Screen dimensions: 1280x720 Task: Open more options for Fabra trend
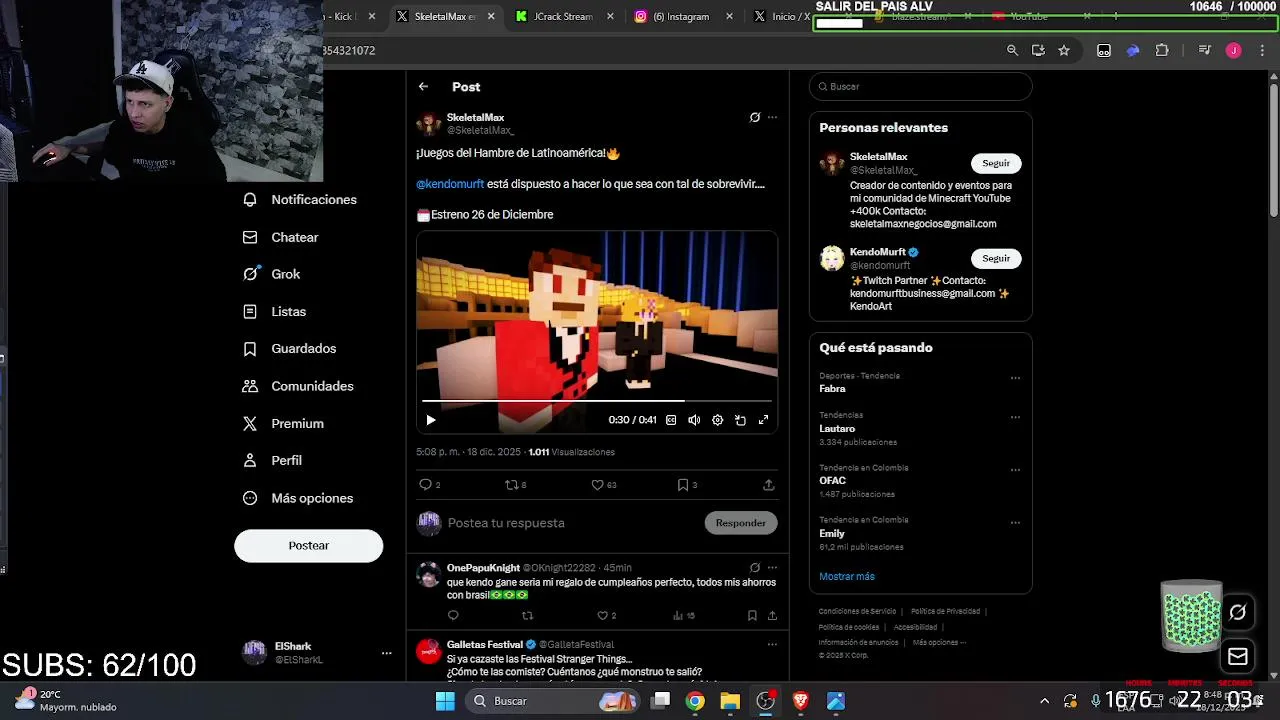[1015, 378]
